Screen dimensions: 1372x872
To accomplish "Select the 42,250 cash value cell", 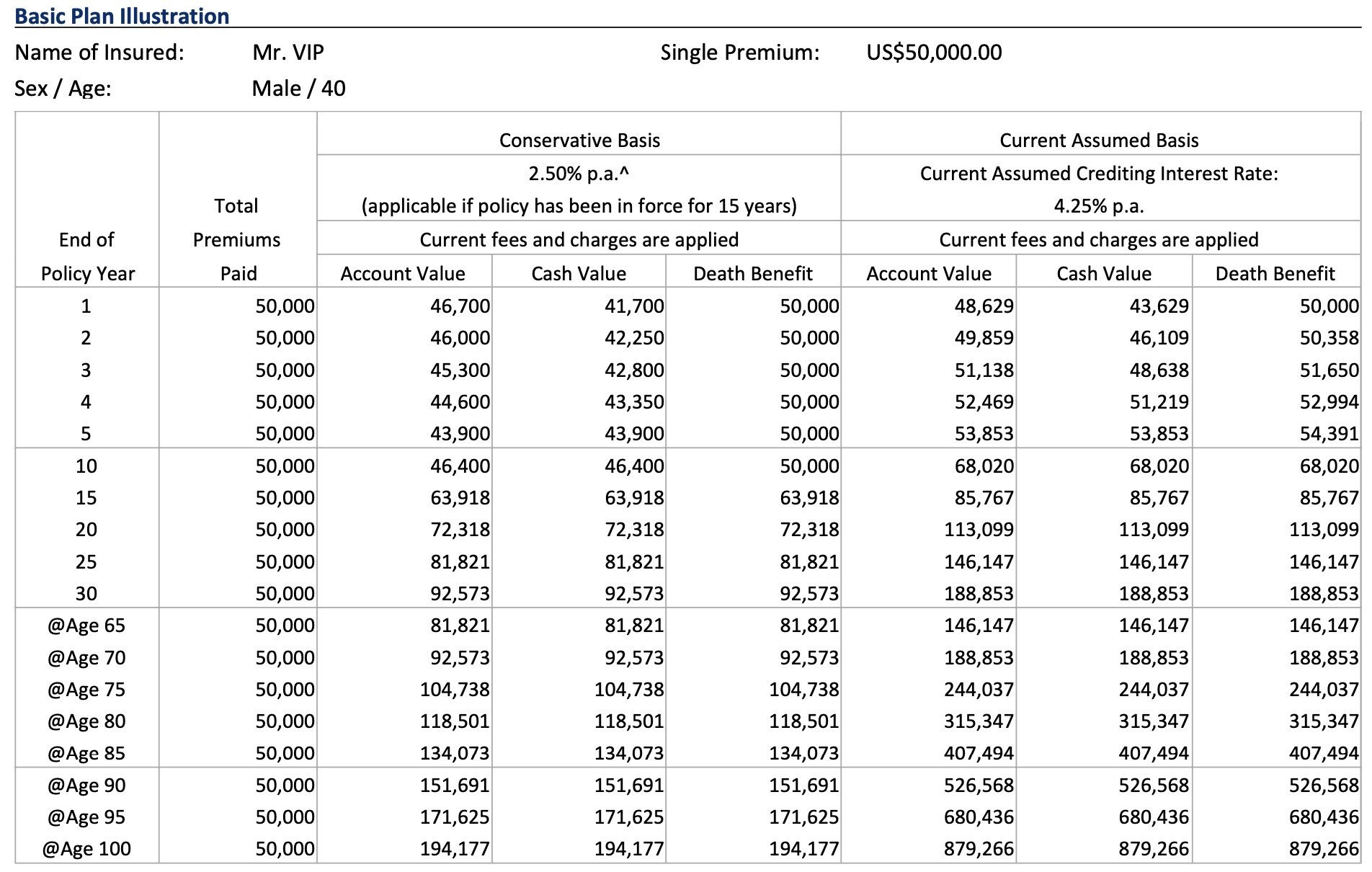I will [634, 338].
